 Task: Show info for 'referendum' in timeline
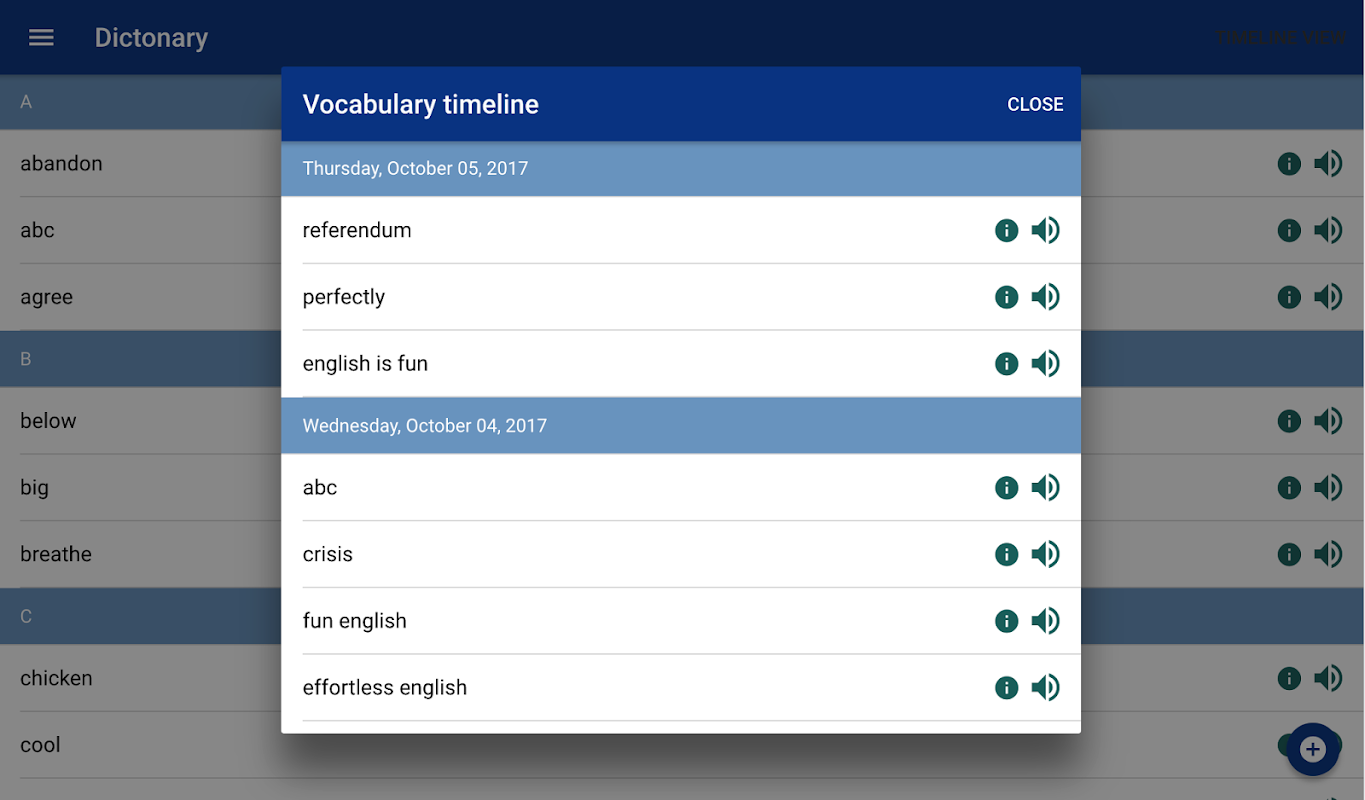pos(1006,231)
